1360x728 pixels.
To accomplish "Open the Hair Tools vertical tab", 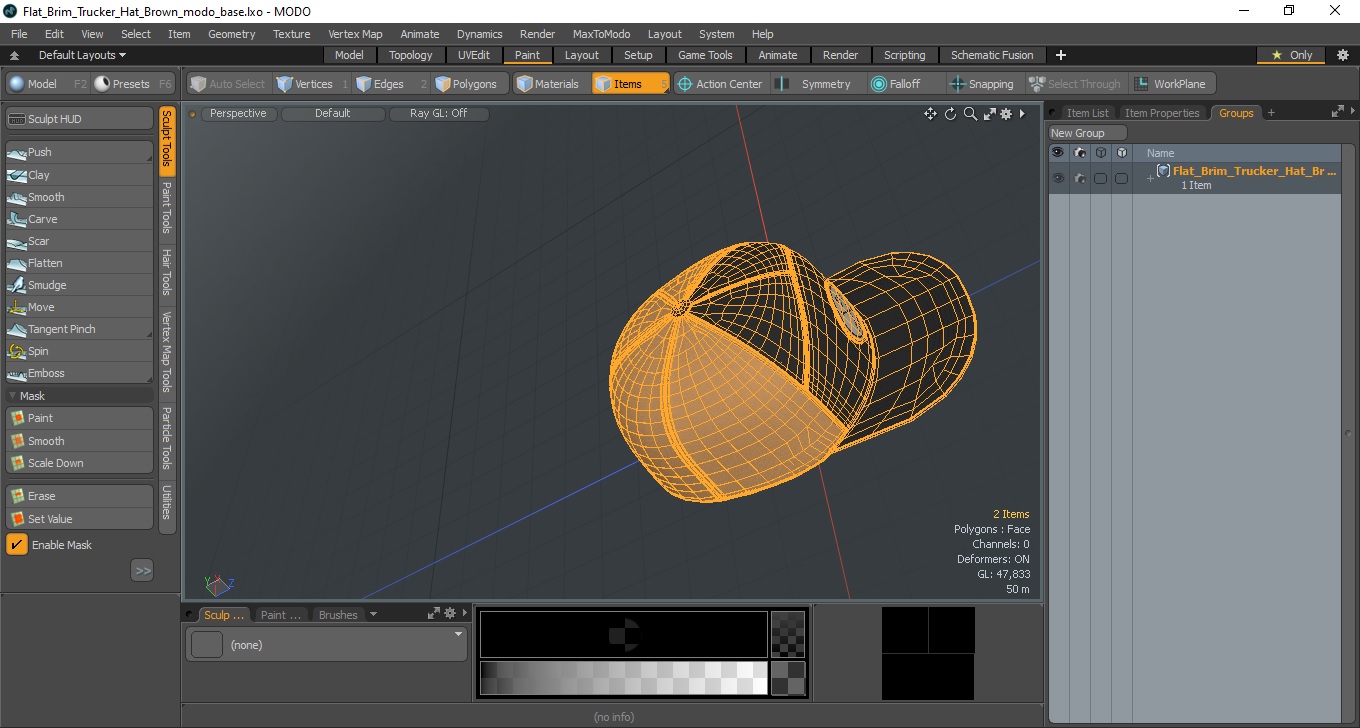I will [167, 271].
